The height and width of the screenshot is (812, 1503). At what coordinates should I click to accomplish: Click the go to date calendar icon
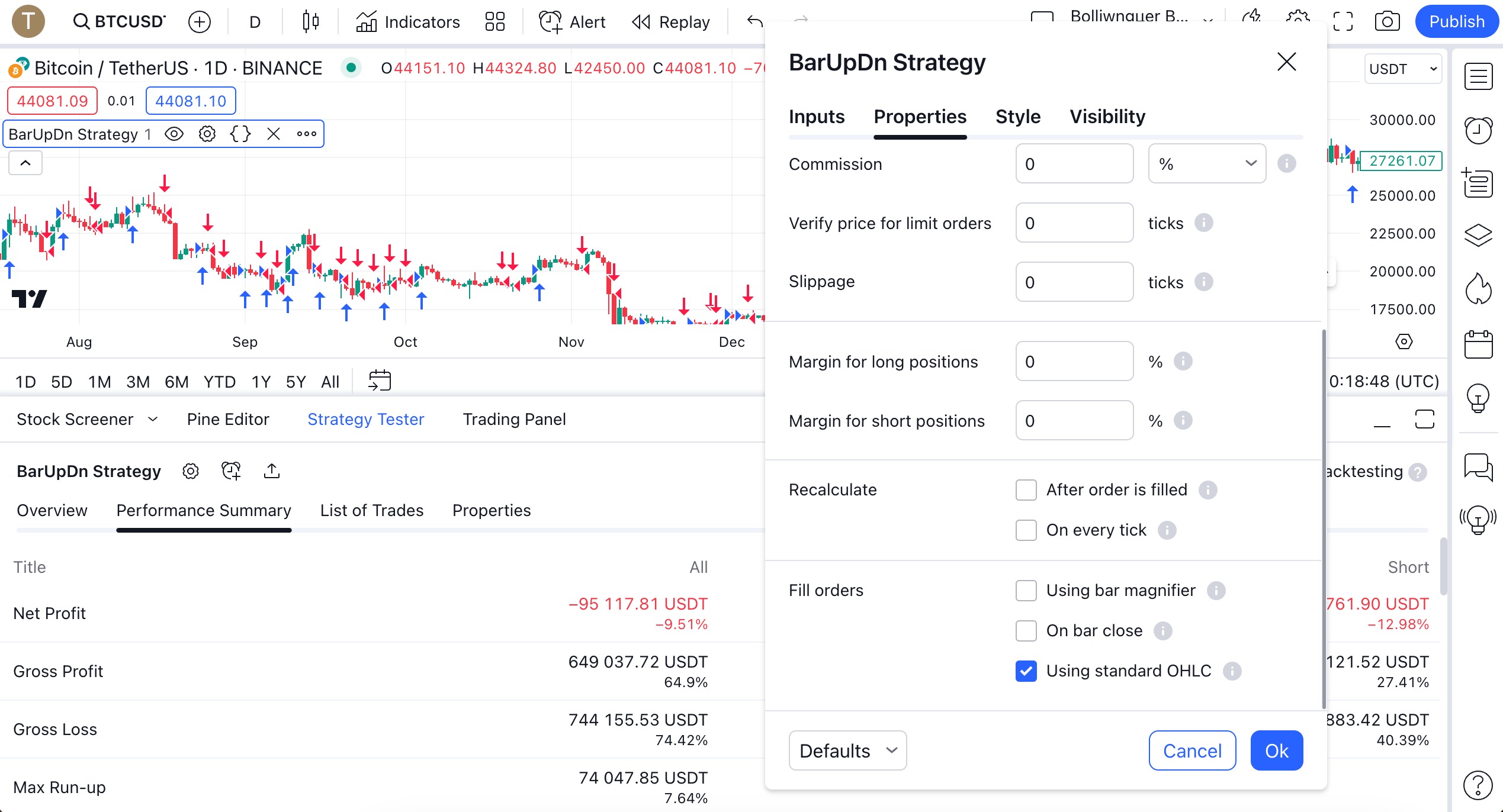click(x=380, y=381)
